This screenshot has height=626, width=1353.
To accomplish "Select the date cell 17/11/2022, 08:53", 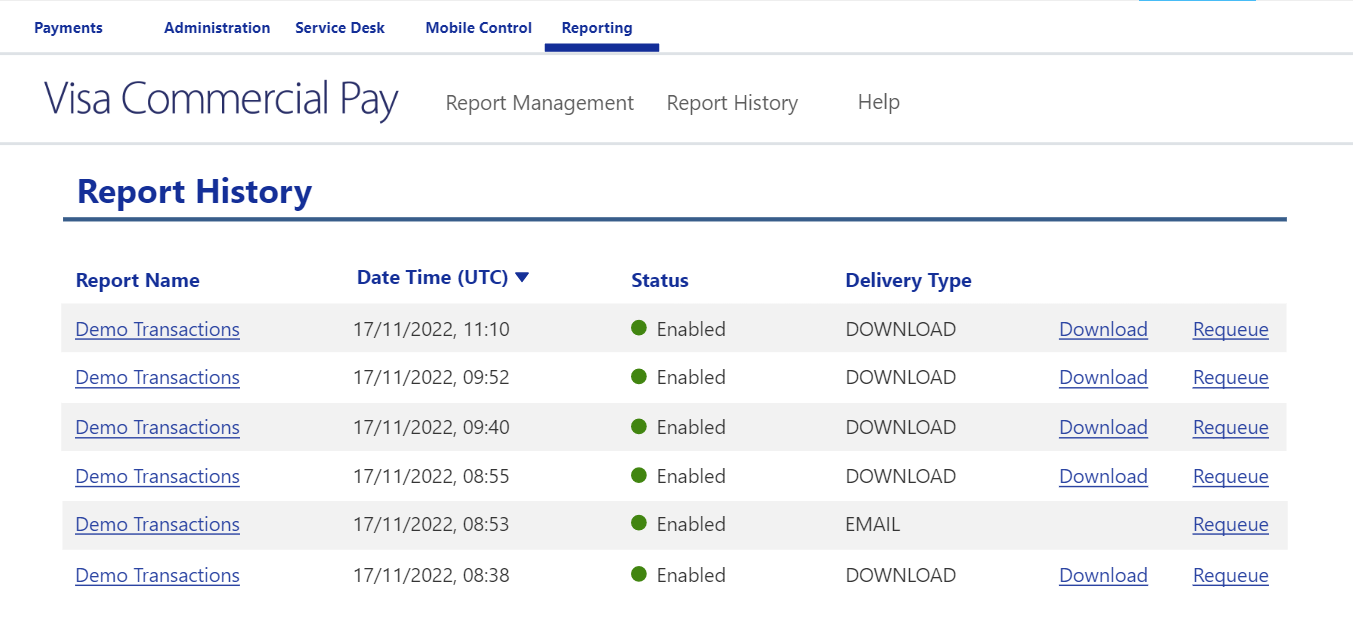I will pos(431,524).
